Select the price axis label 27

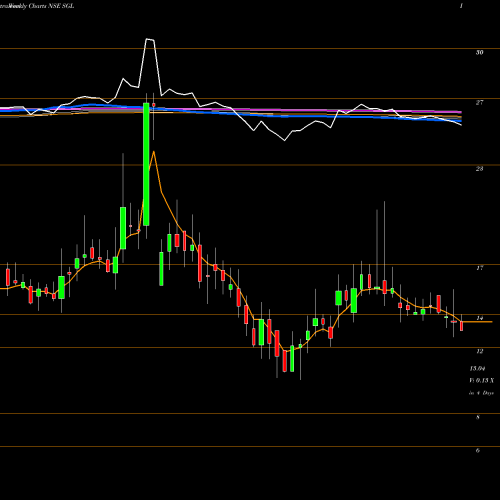(x=479, y=102)
